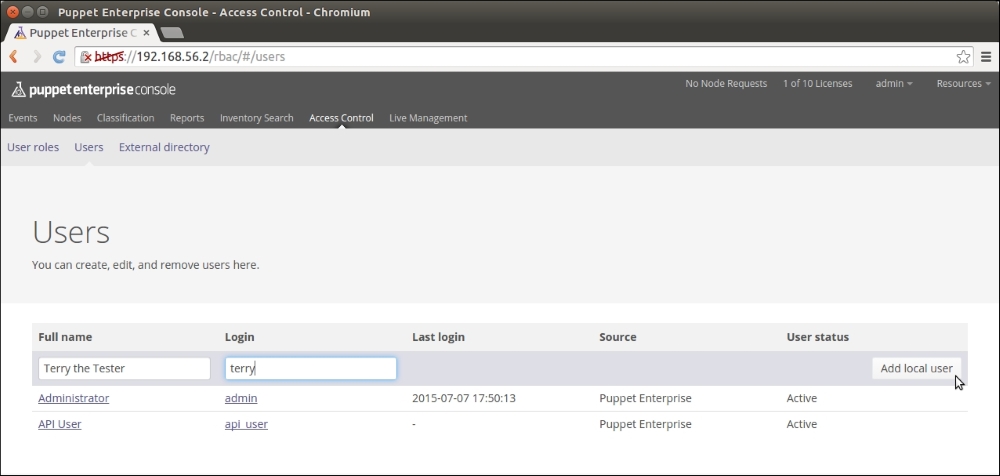Screen dimensions: 1000x476
Task: Click the browser forward arrow icon
Action: pos(37,57)
